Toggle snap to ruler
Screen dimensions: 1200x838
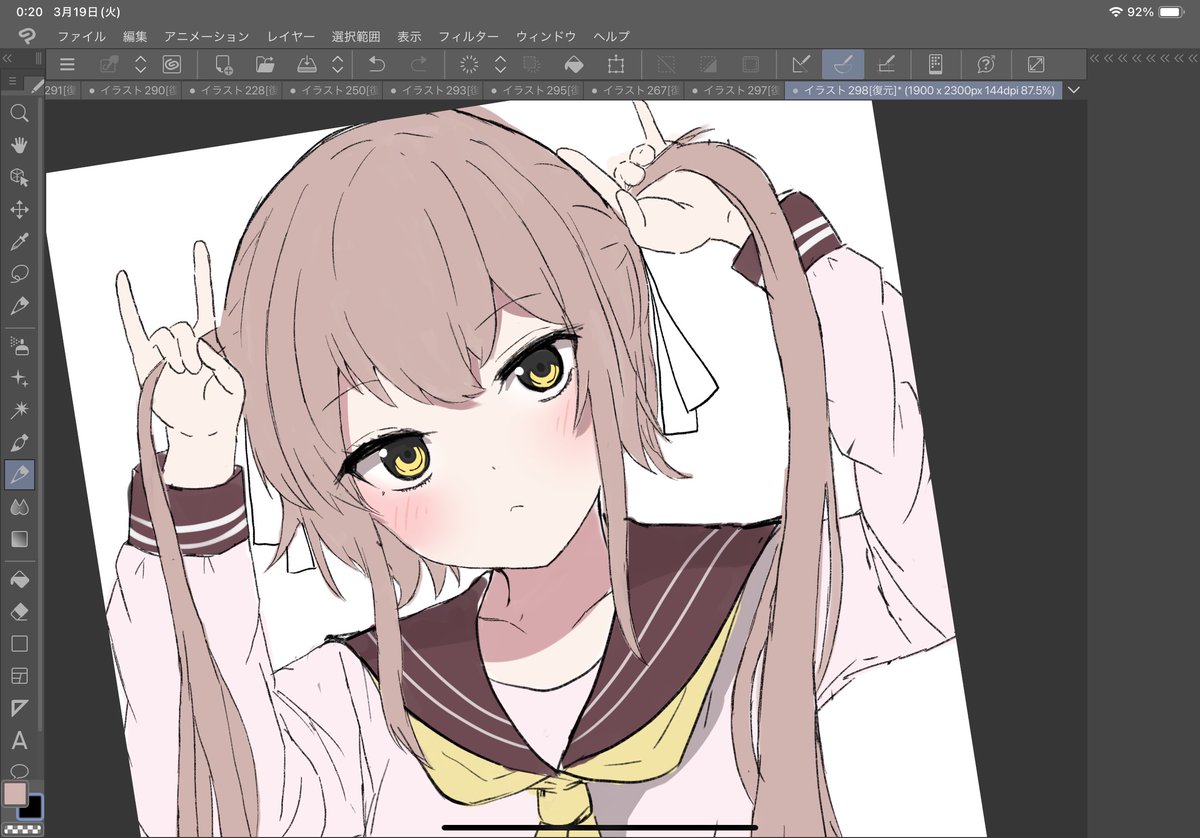(x=800, y=65)
